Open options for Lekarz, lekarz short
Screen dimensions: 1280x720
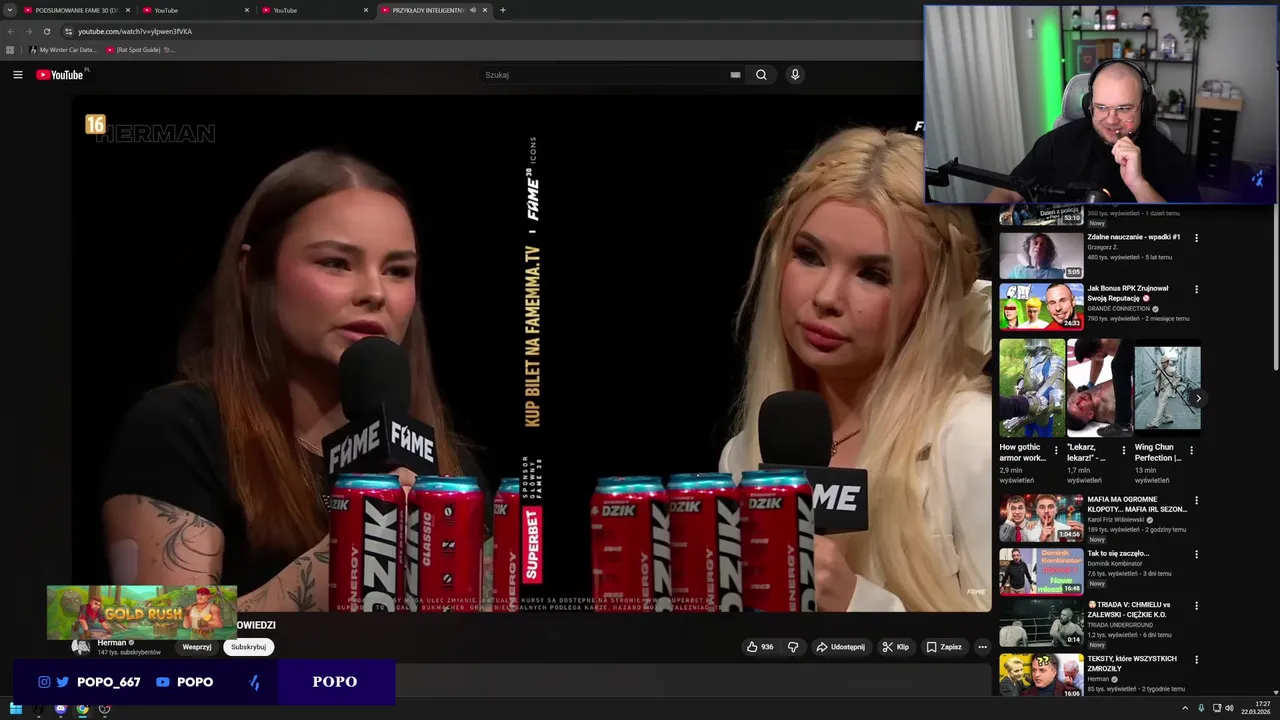1123,450
